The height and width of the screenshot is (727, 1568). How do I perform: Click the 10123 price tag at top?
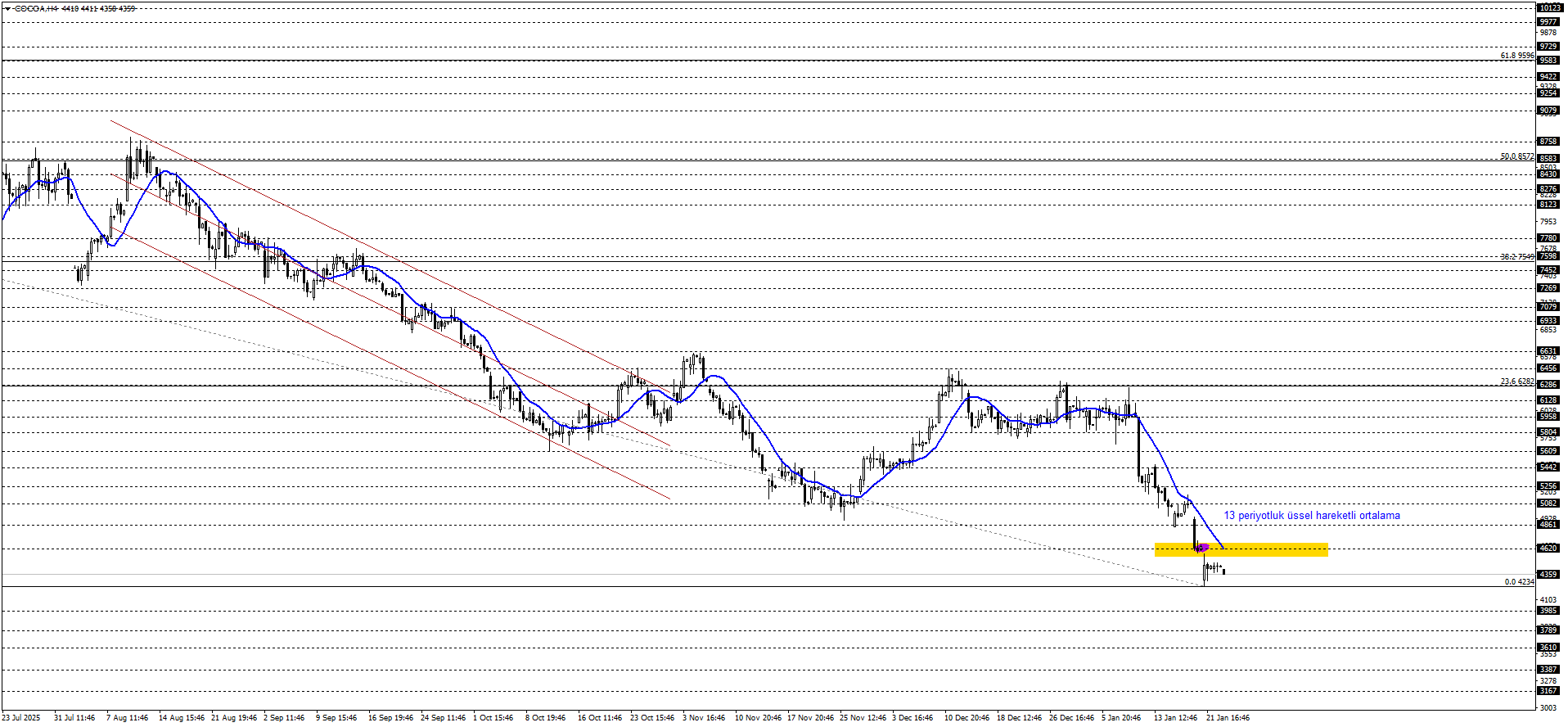point(1548,8)
